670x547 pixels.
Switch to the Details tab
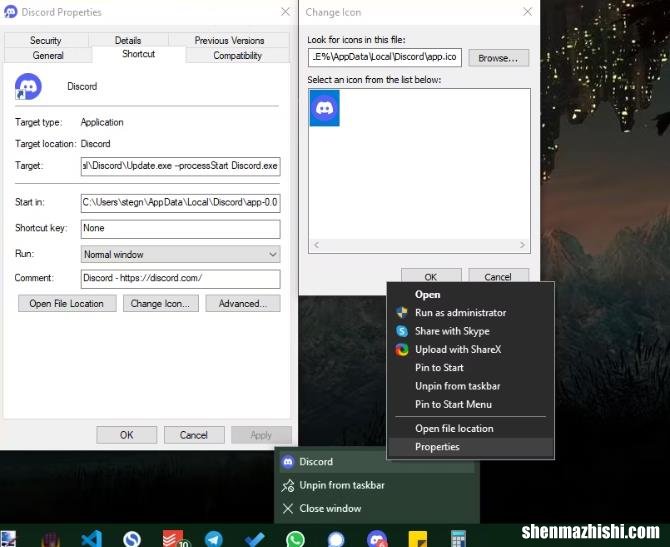[x=128, y=40]
